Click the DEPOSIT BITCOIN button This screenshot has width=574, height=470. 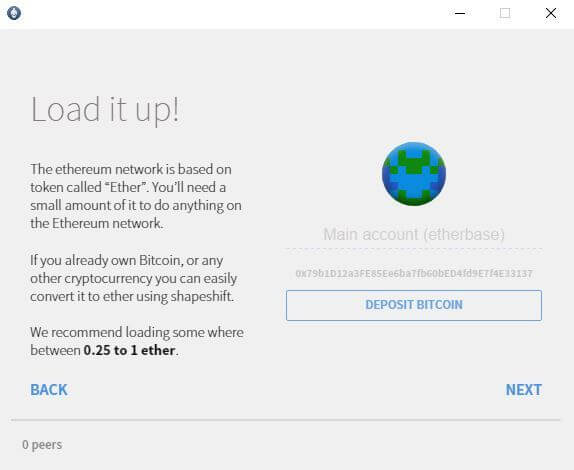tap(414, 305)
